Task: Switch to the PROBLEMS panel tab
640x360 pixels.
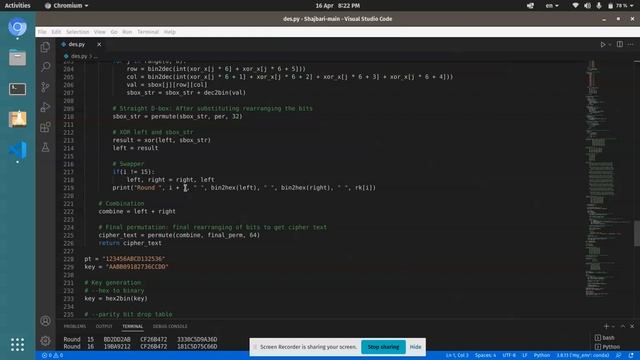Action: [x=75, y=326]
